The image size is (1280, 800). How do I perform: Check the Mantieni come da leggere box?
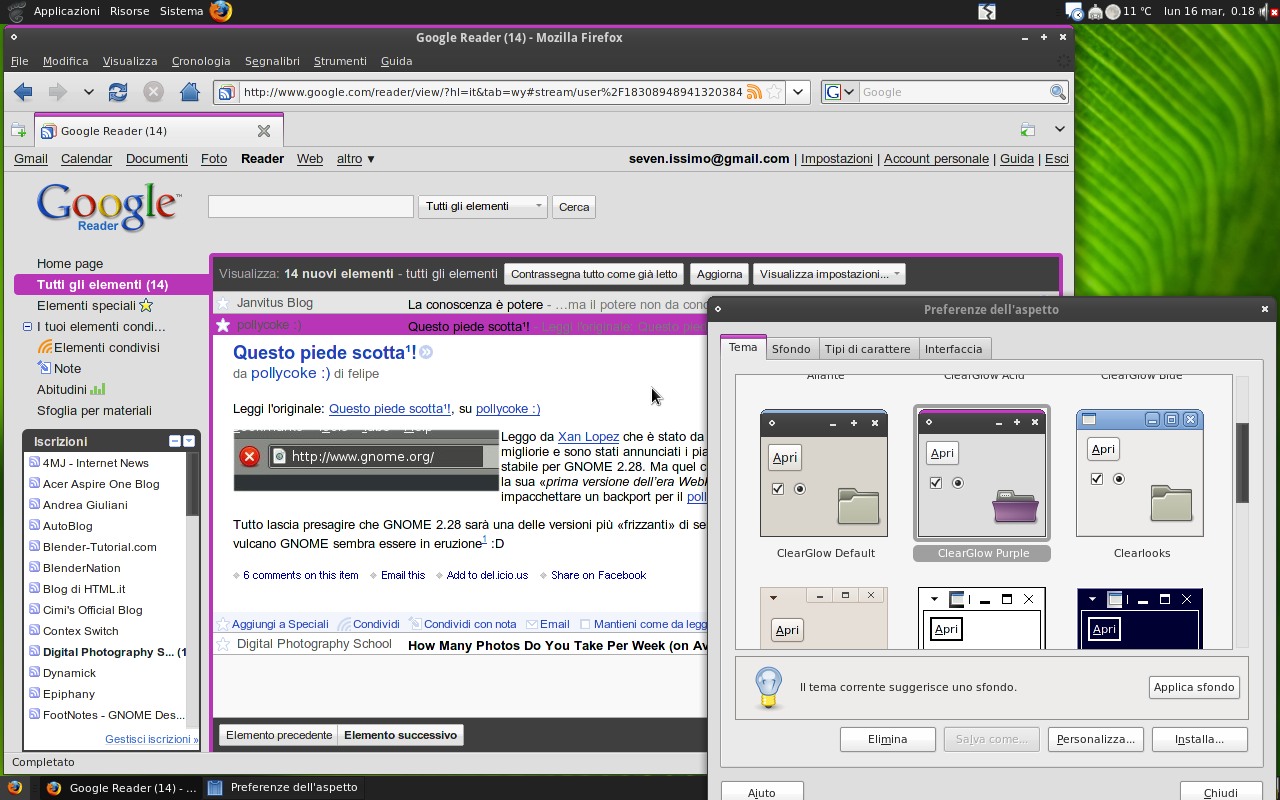tap(585, 624)
